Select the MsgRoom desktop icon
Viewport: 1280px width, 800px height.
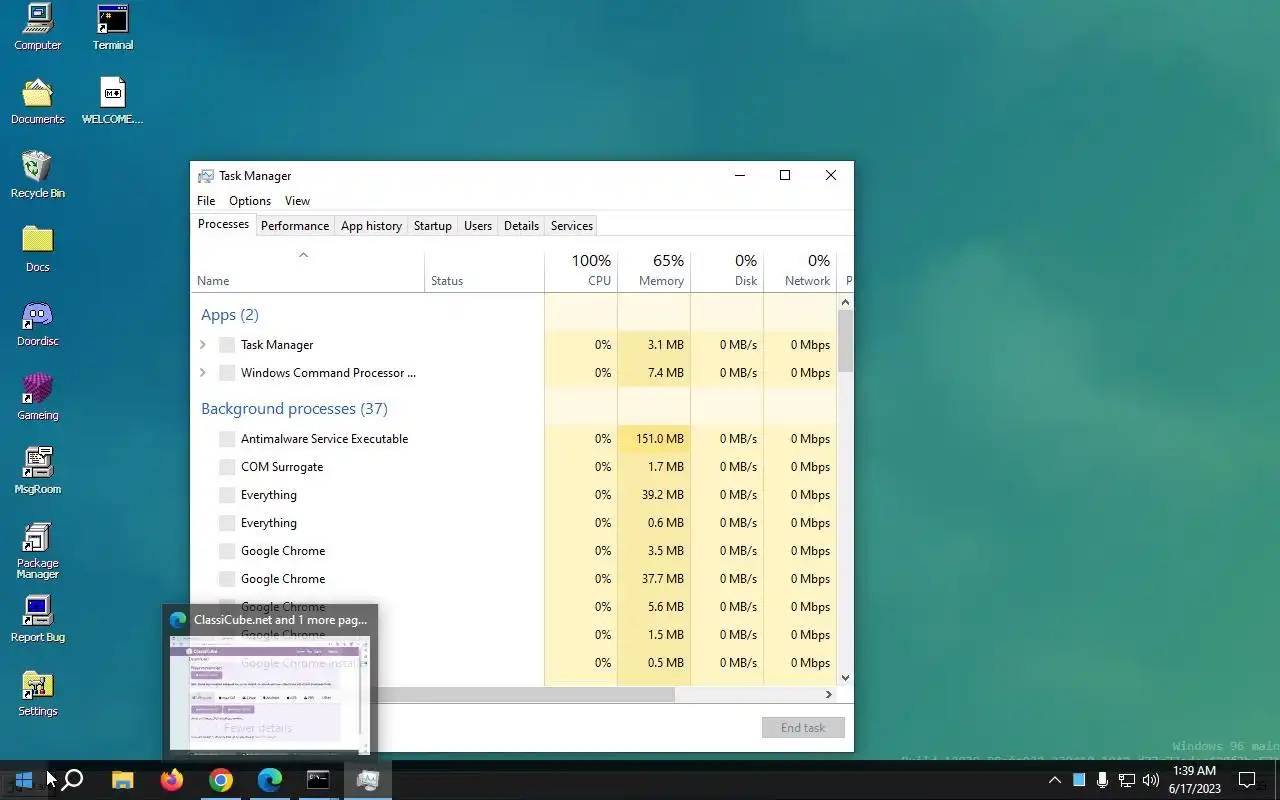point(37,471)
